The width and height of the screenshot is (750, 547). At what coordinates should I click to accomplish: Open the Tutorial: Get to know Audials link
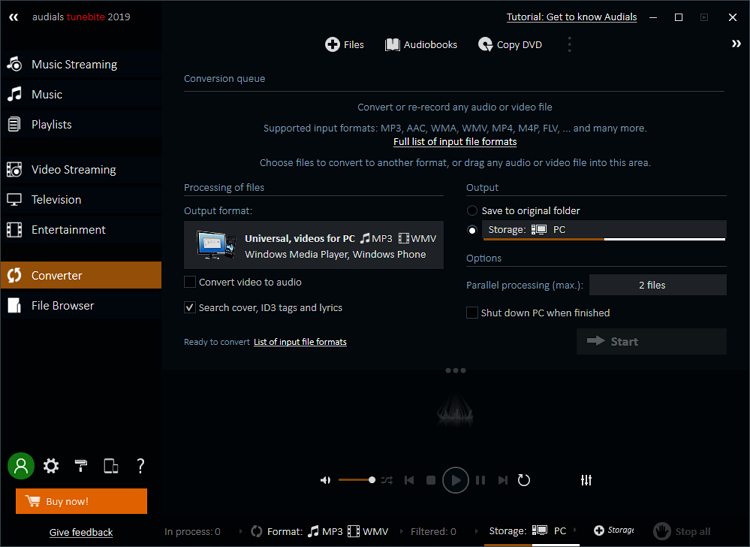(x=572, y=17)
